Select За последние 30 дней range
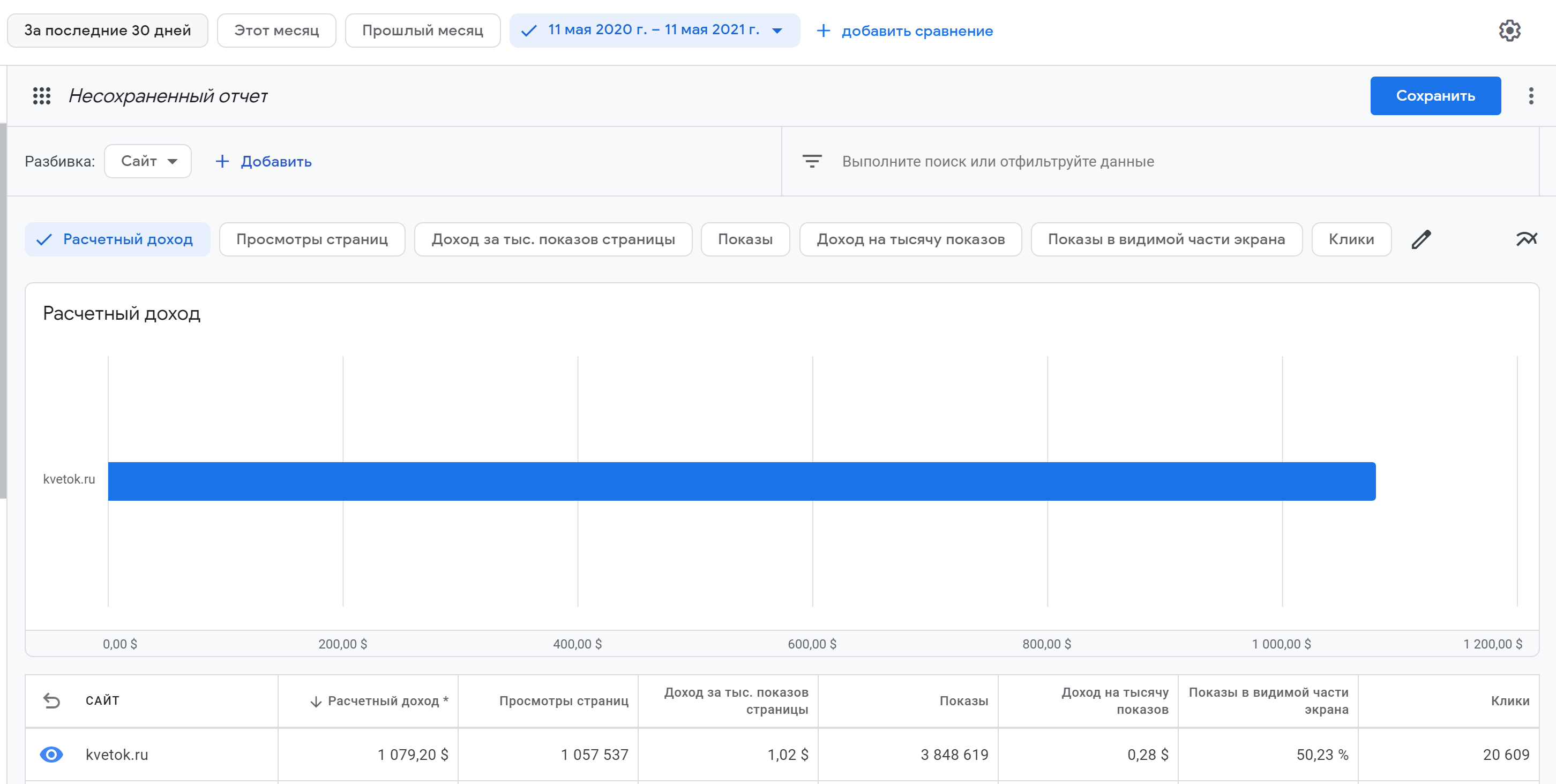Image resolution: width=1556 pixels, height=784 pixels. pos(108,30)
